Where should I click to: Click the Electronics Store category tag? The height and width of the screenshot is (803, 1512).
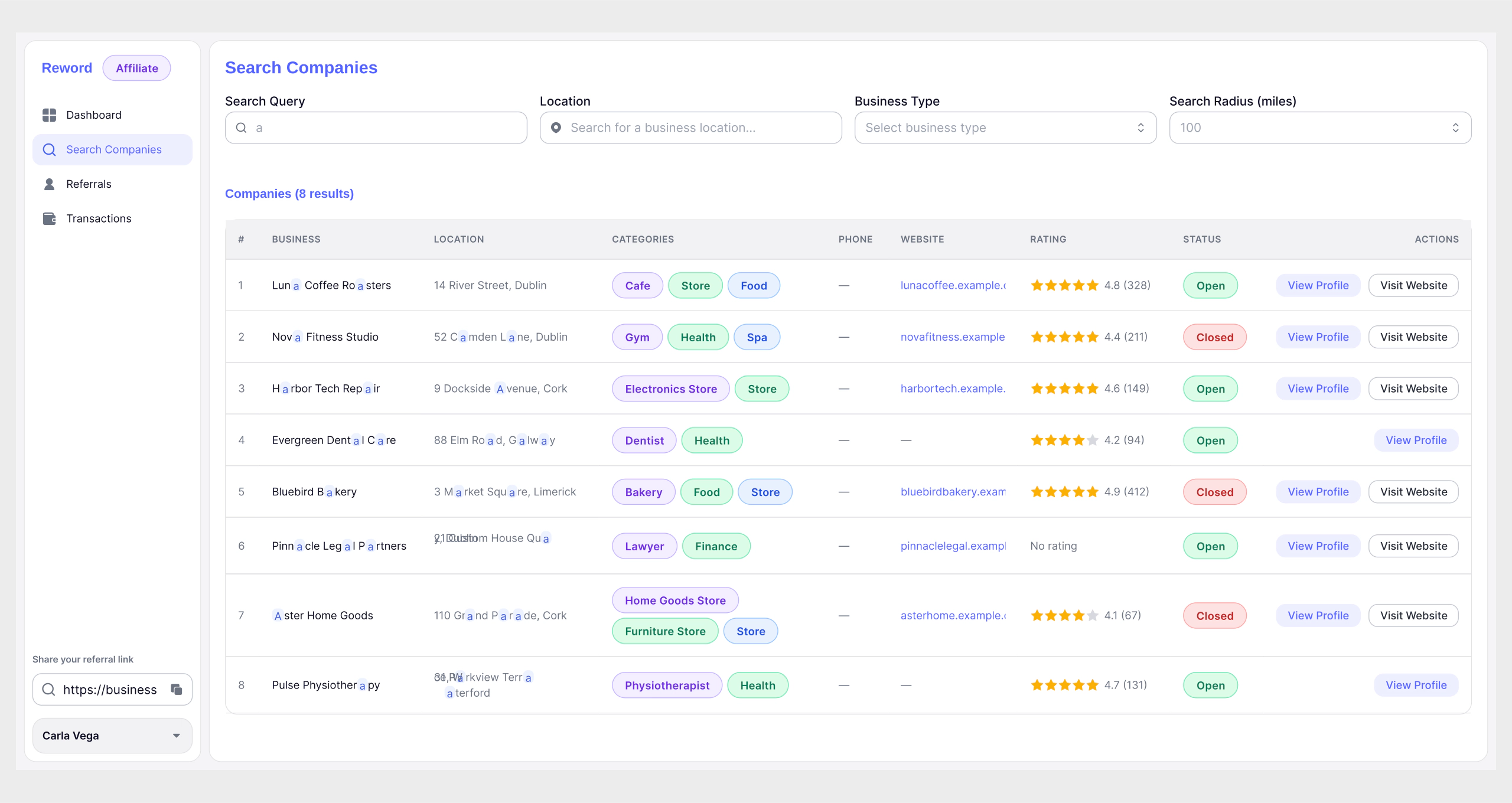670,389
